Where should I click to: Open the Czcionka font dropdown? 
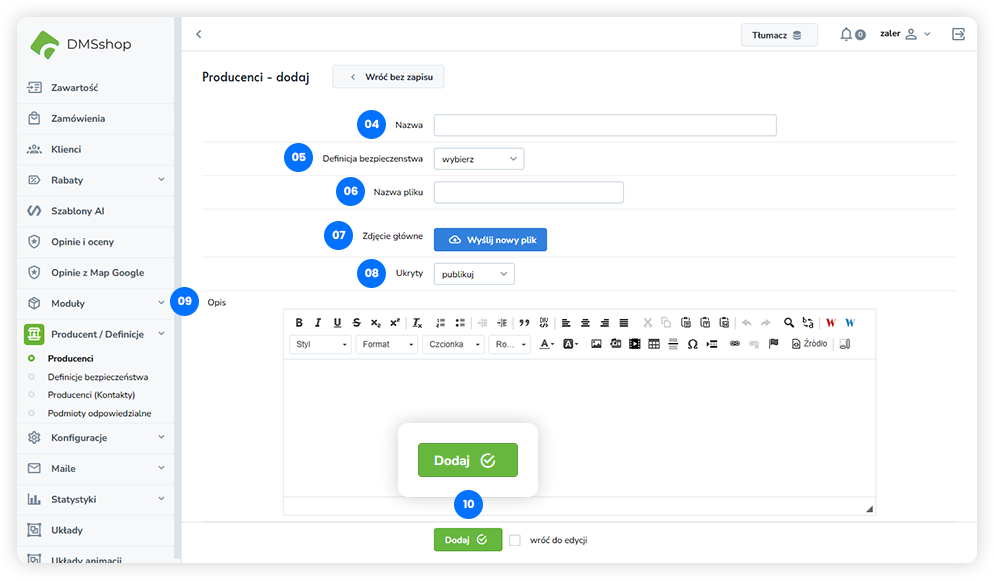coord(452,344)
